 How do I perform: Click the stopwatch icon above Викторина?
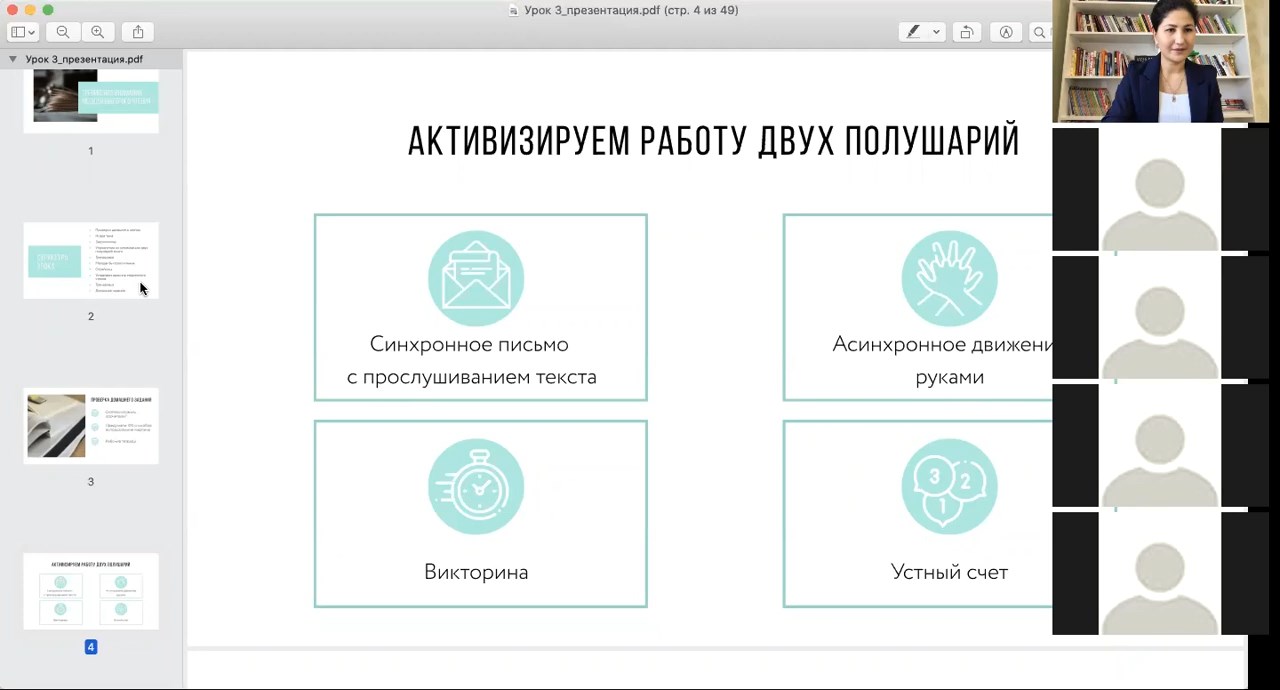tap(476, 487)
